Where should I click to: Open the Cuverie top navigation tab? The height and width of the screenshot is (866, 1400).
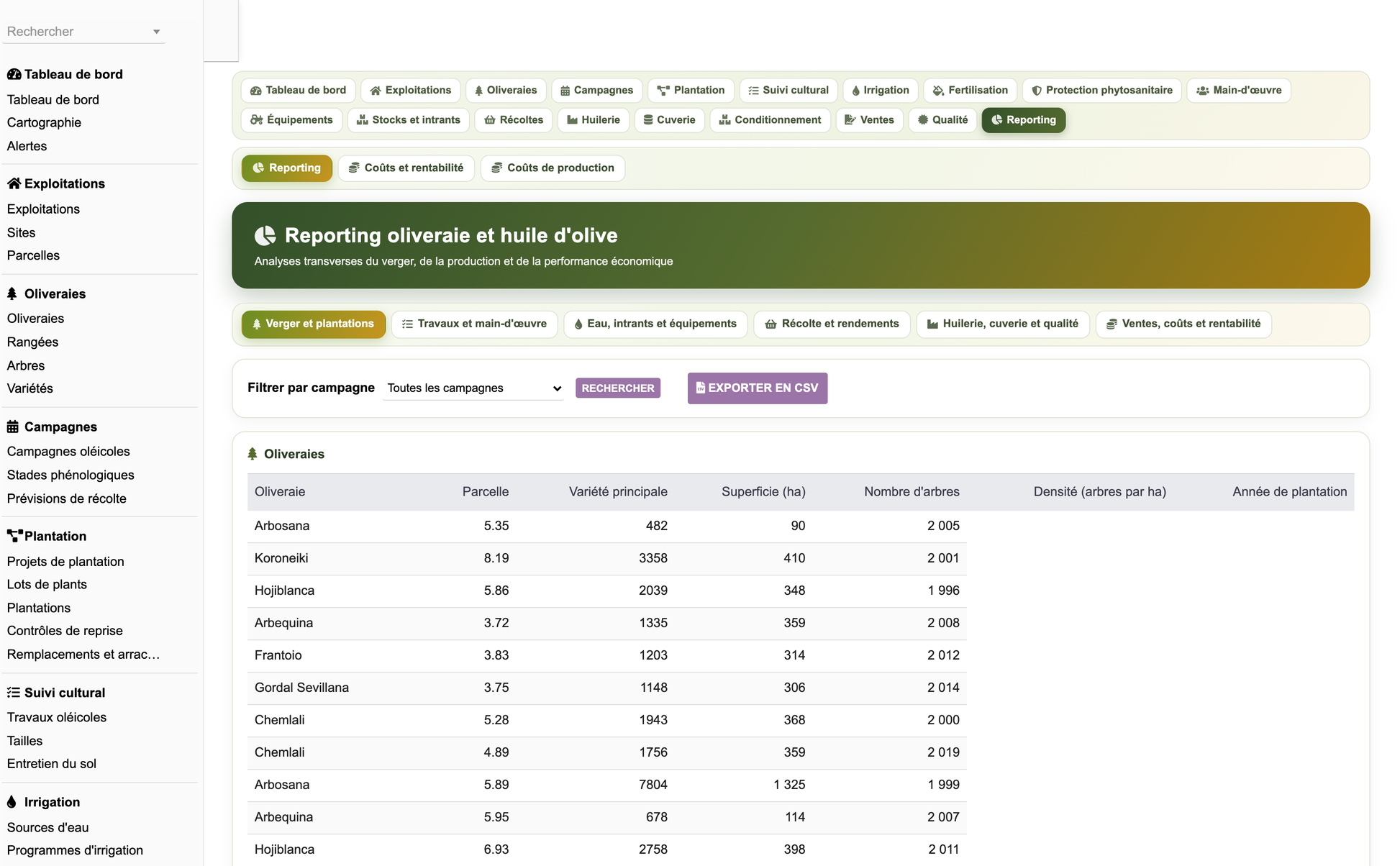click(670, 119)
